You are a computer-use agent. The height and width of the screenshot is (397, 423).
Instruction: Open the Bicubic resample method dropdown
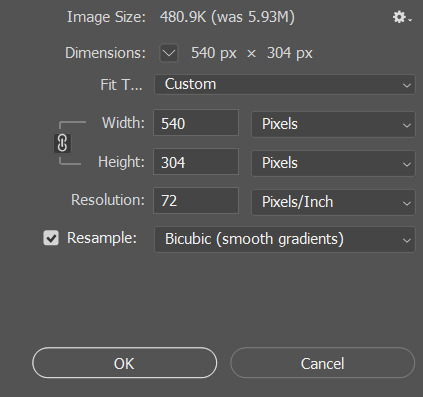coord(285,239)
